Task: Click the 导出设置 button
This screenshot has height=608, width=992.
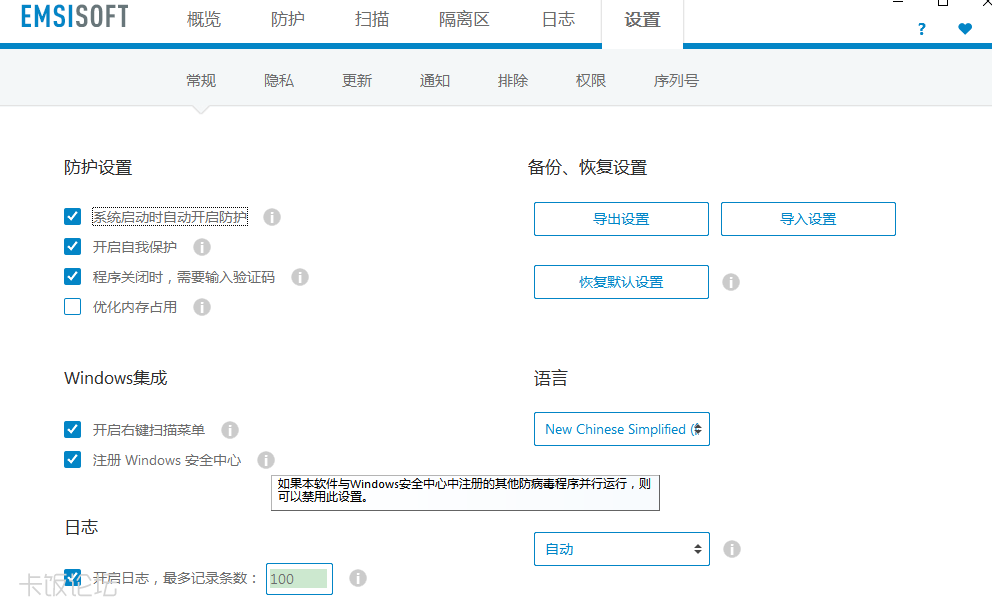Action: (621, 219)
